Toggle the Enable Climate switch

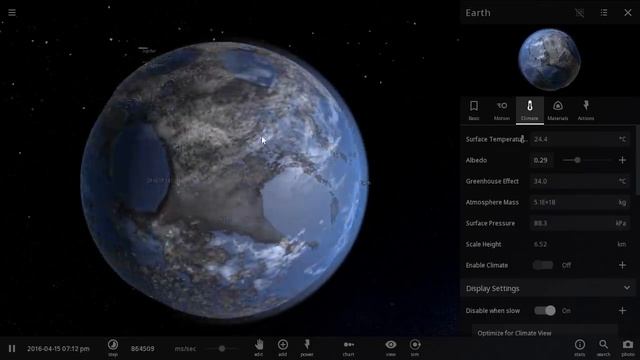pyautogui.click(x=543, y=265)
